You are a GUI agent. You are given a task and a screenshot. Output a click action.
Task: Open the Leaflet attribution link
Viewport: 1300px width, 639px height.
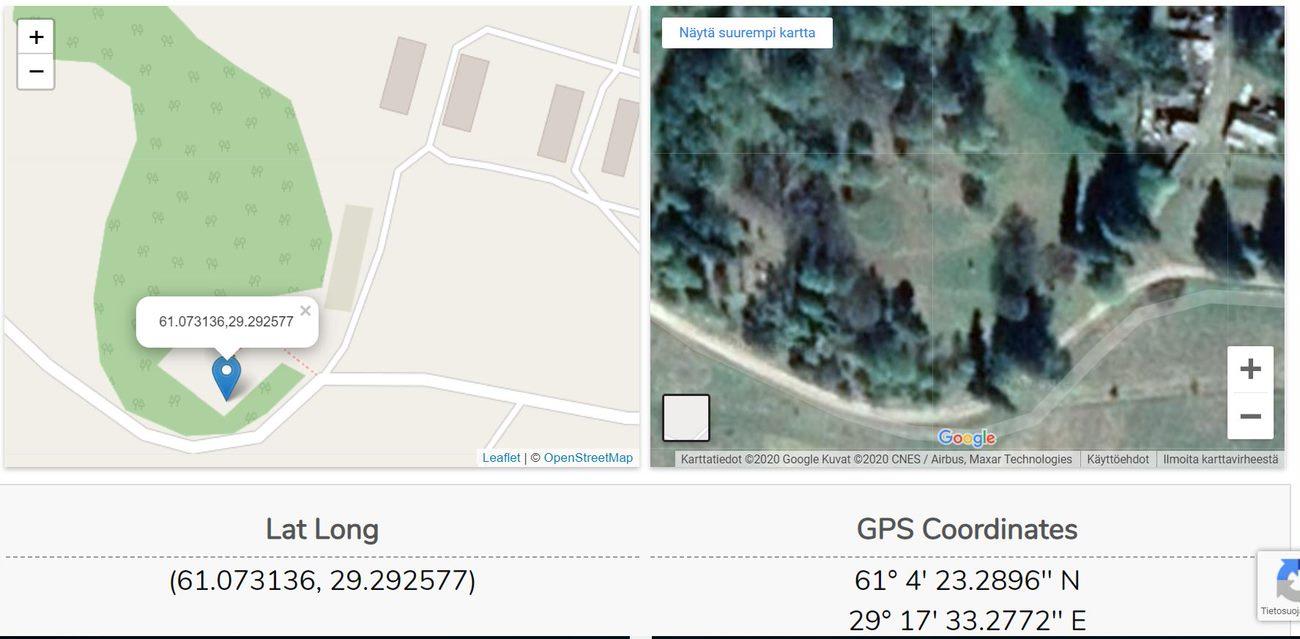501,458
